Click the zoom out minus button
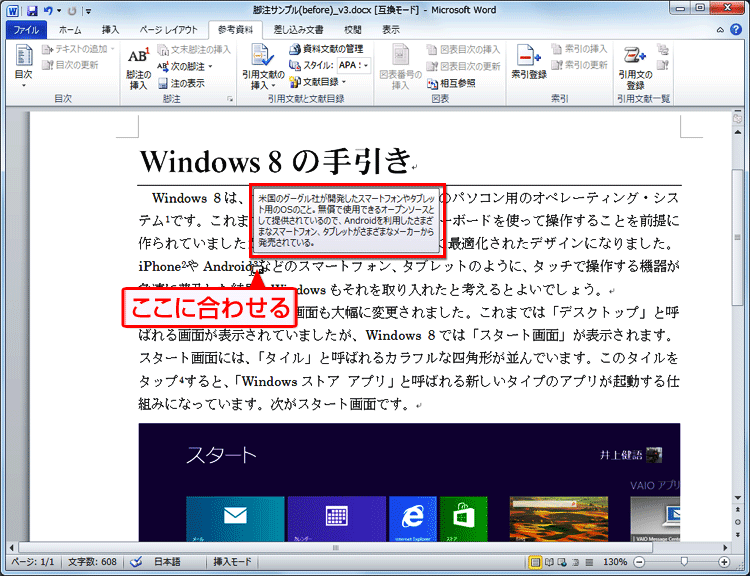 [640, 562]
